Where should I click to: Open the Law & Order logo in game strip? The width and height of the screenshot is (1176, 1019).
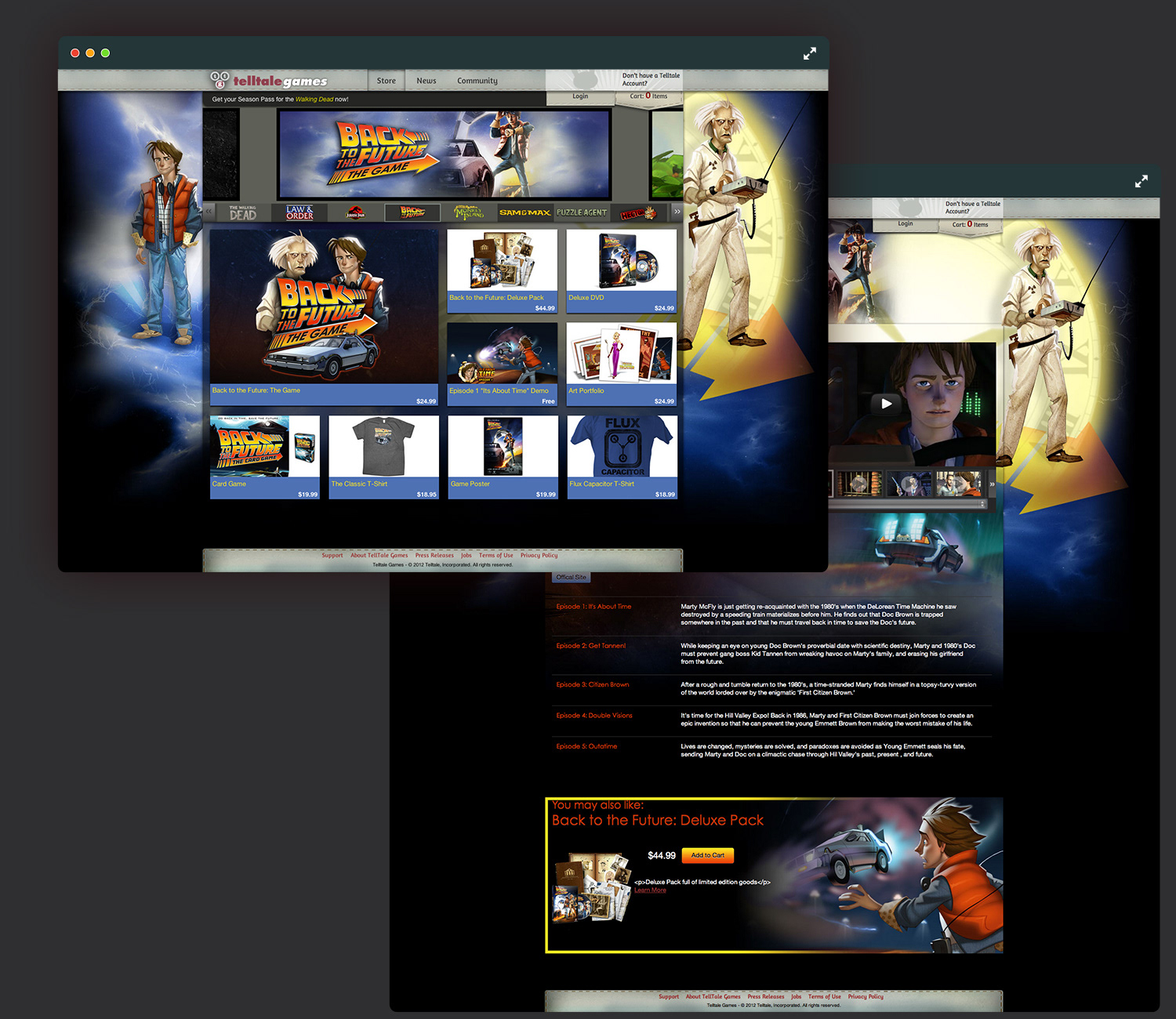(x=299, y=212)
